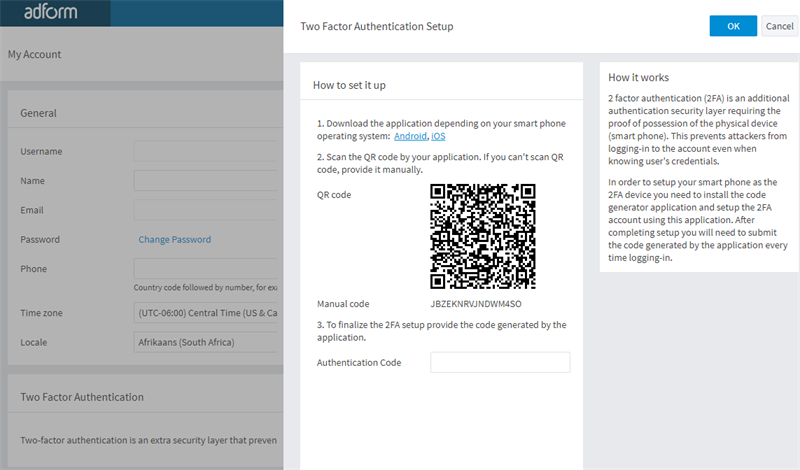Click the How it works heading

click(638, 78)
